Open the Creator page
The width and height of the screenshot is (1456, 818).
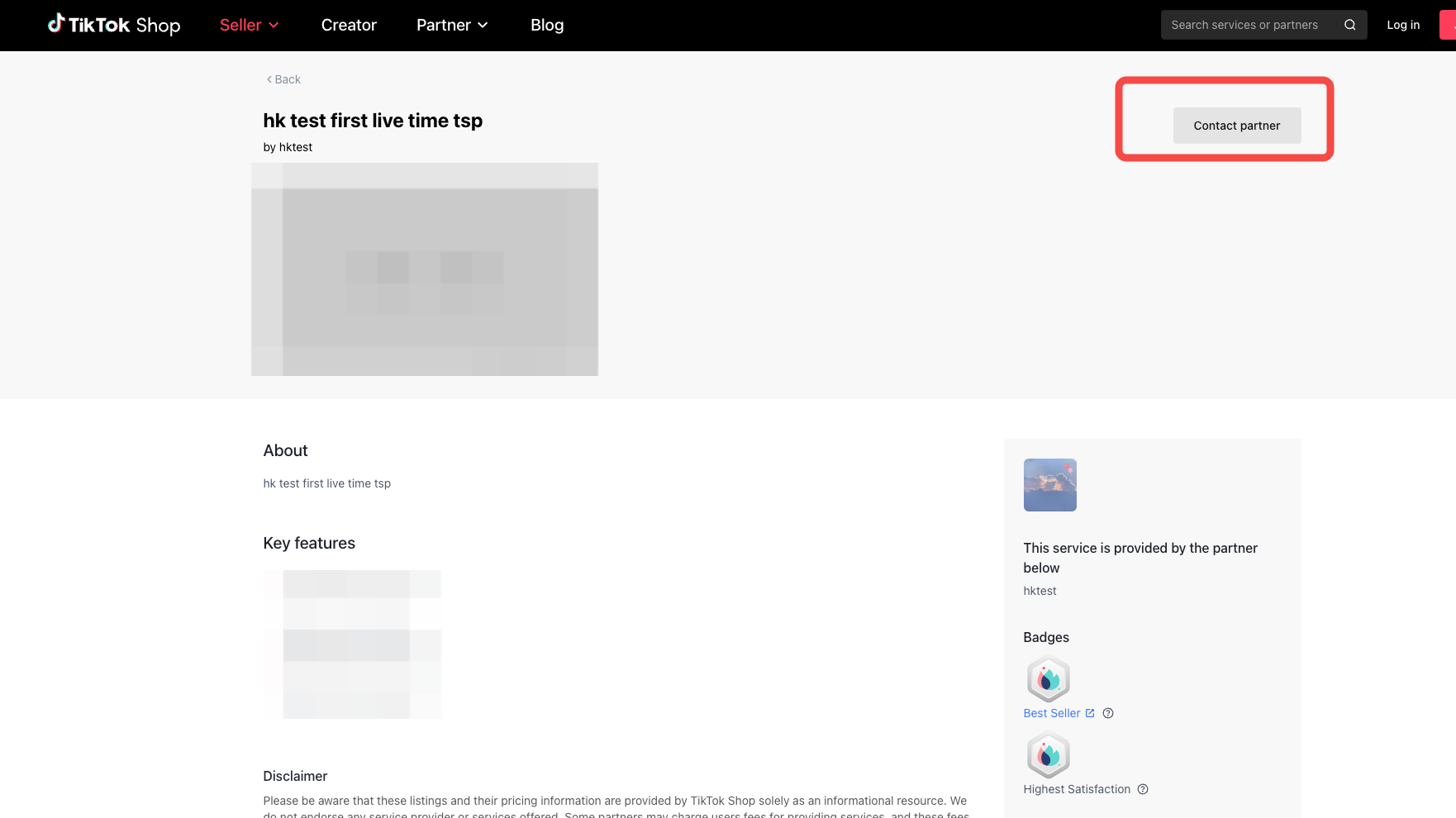coord(349,25)
